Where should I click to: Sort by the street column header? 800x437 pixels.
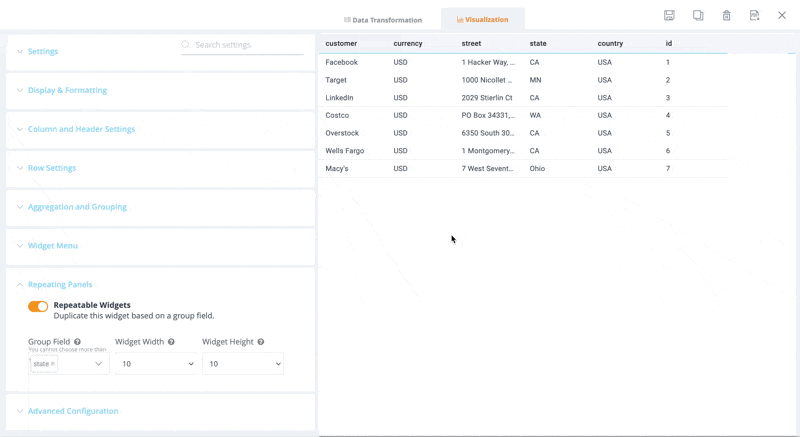pos(471,43)
